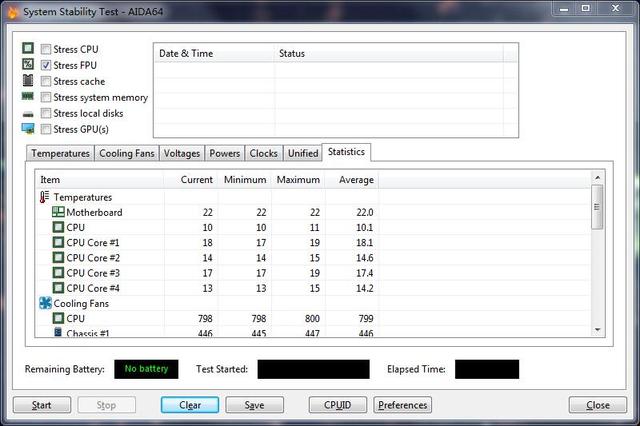Click the CPU Core #4 average 14.2
The width and height of the screenshot is (640, 426).
tap(365, 288)
